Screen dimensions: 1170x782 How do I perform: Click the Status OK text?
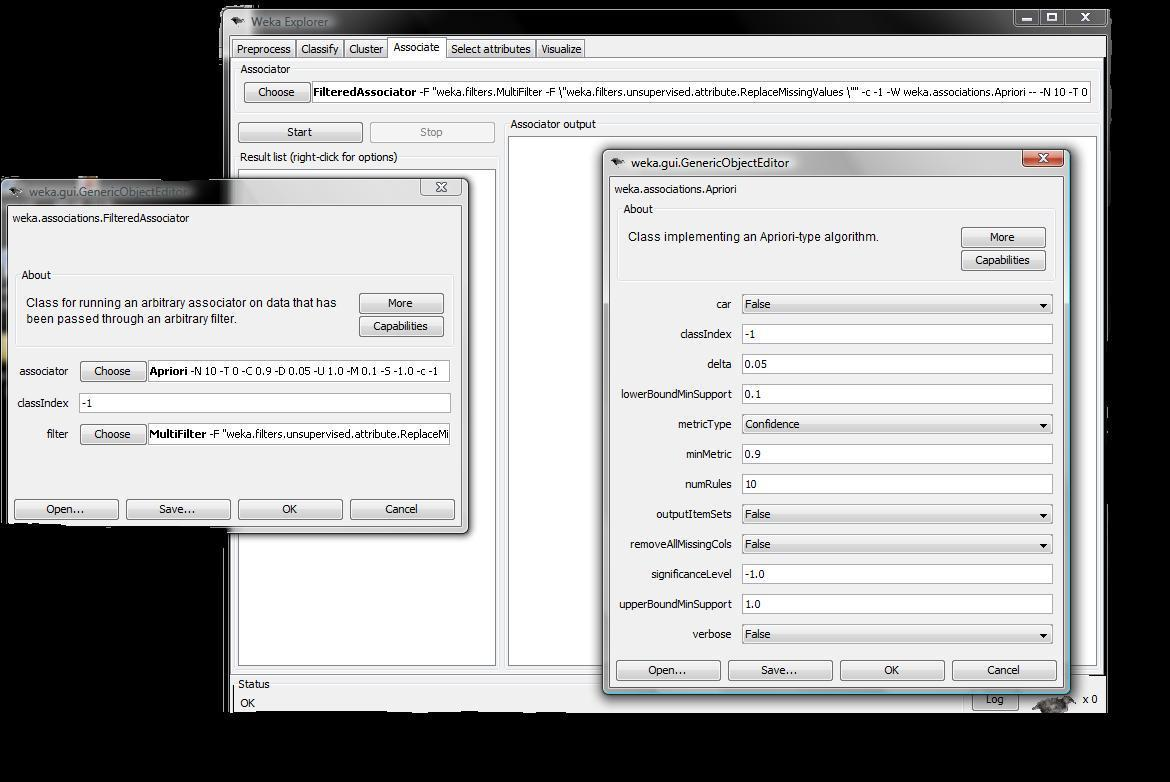pyautogui.click(x=248, y=703)
